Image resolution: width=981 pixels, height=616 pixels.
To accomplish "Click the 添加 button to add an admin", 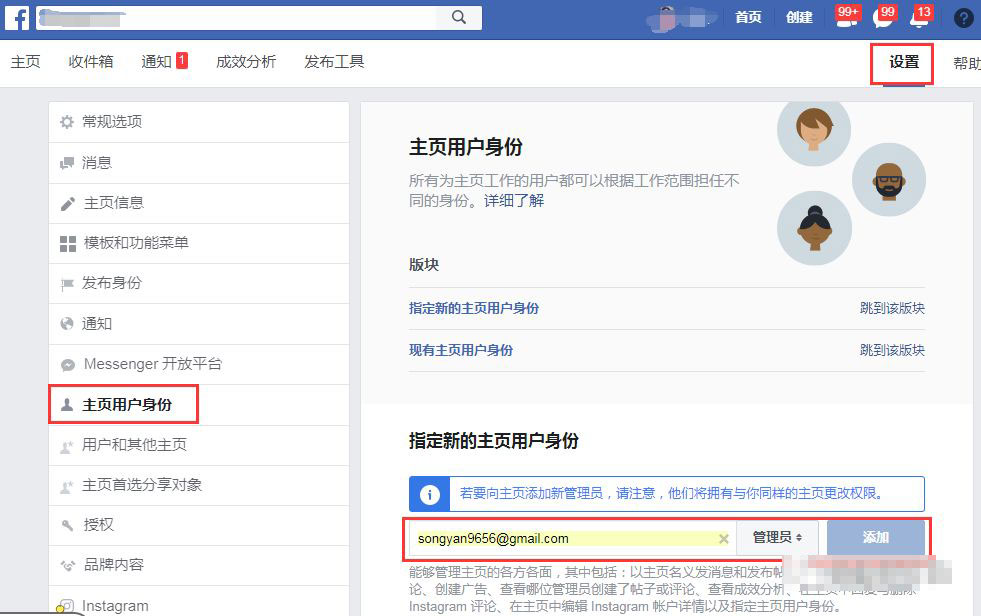I will coord(875,537).
